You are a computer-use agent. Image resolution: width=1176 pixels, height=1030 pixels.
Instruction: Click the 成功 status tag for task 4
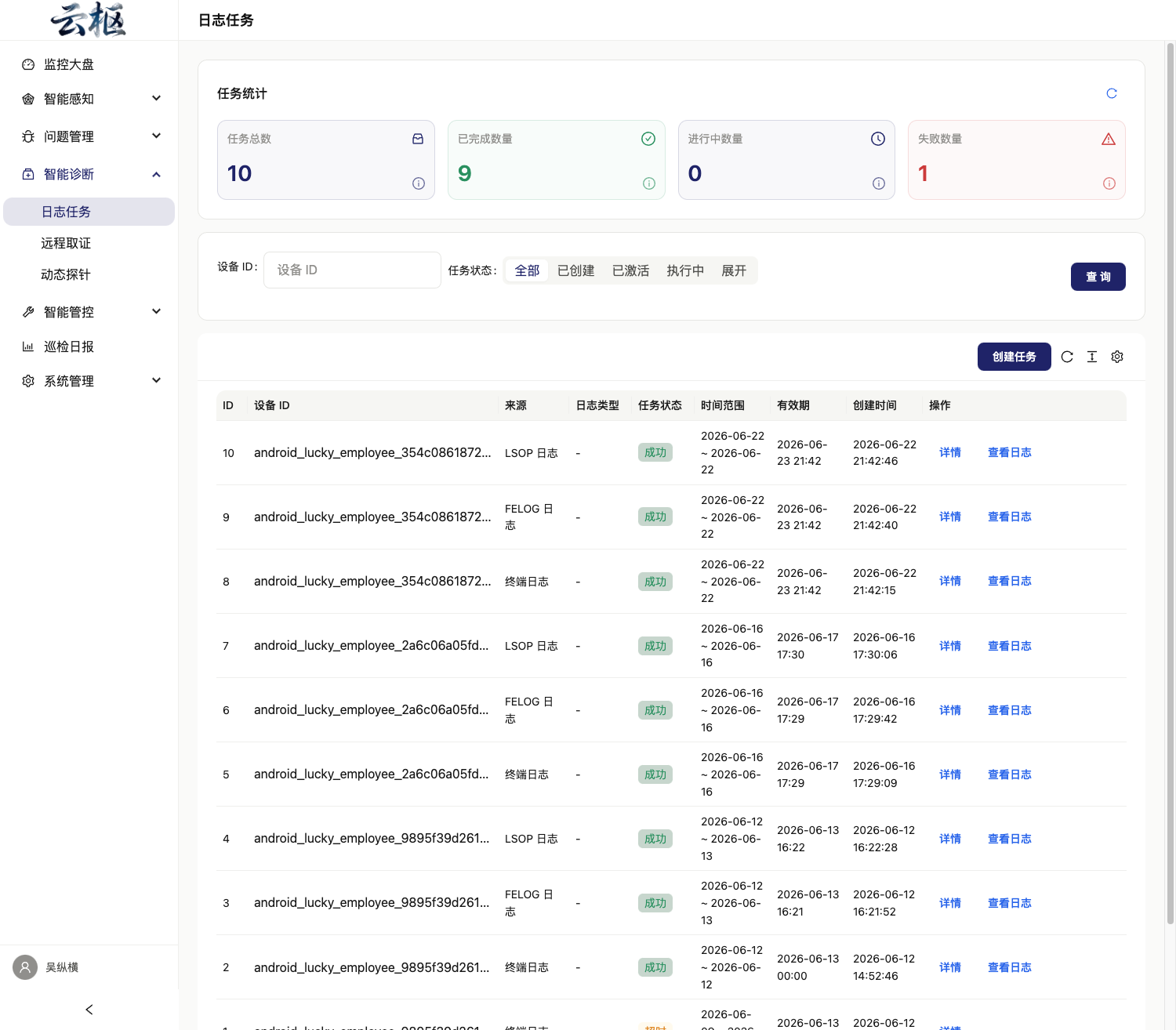(655, 839)
